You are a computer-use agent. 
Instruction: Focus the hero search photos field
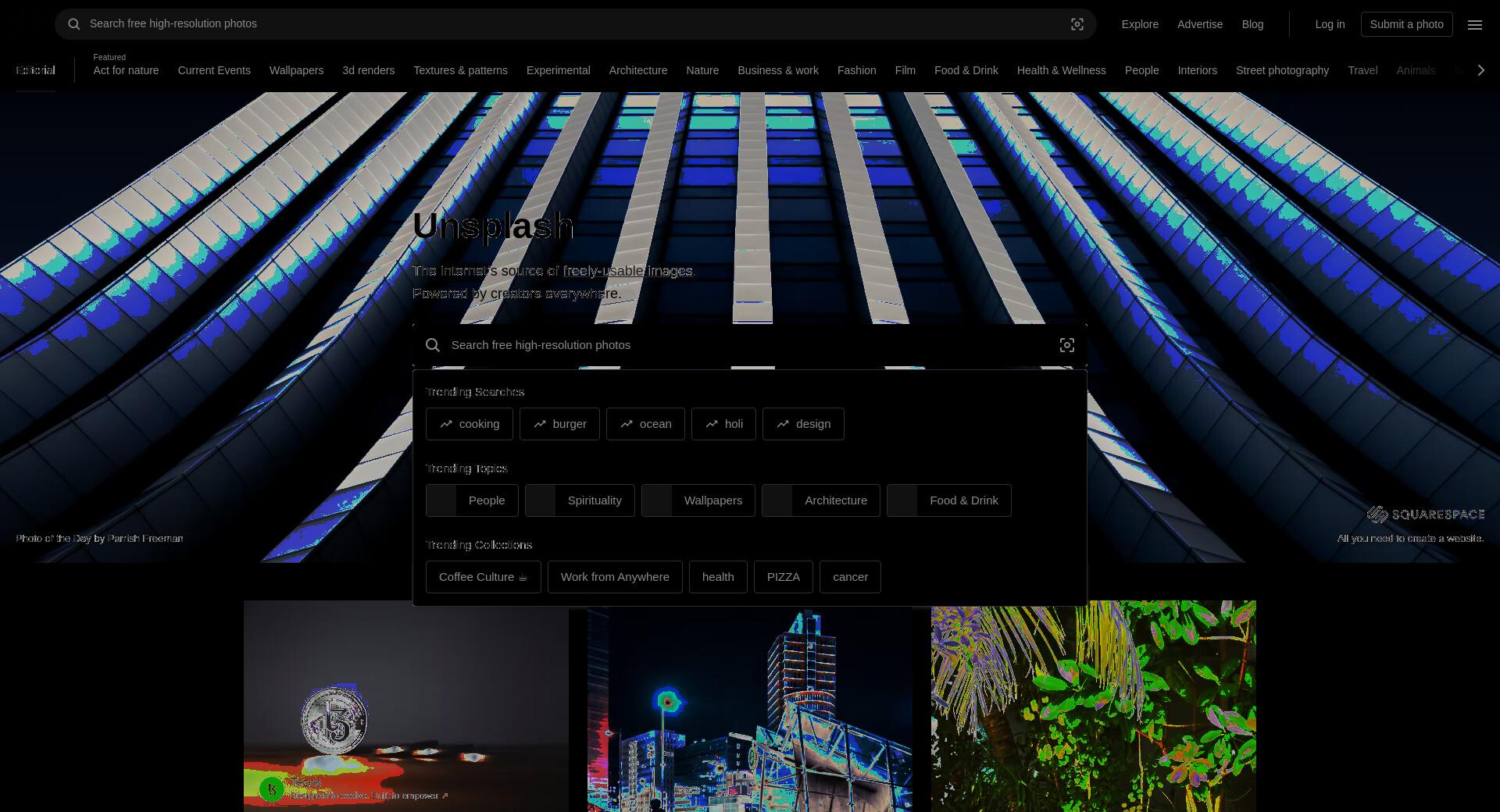tap(750, 345)
